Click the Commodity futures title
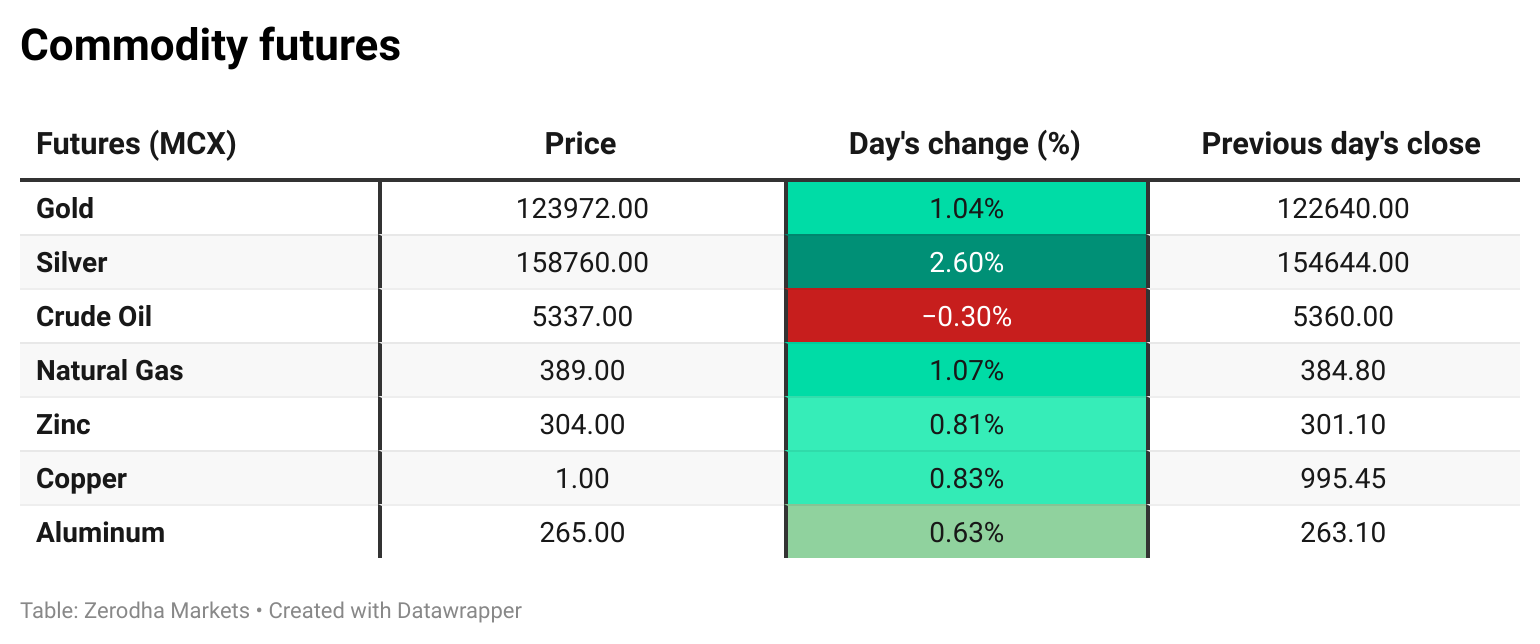Viewport: 1540px width, 644px height. tap(210, 45)
